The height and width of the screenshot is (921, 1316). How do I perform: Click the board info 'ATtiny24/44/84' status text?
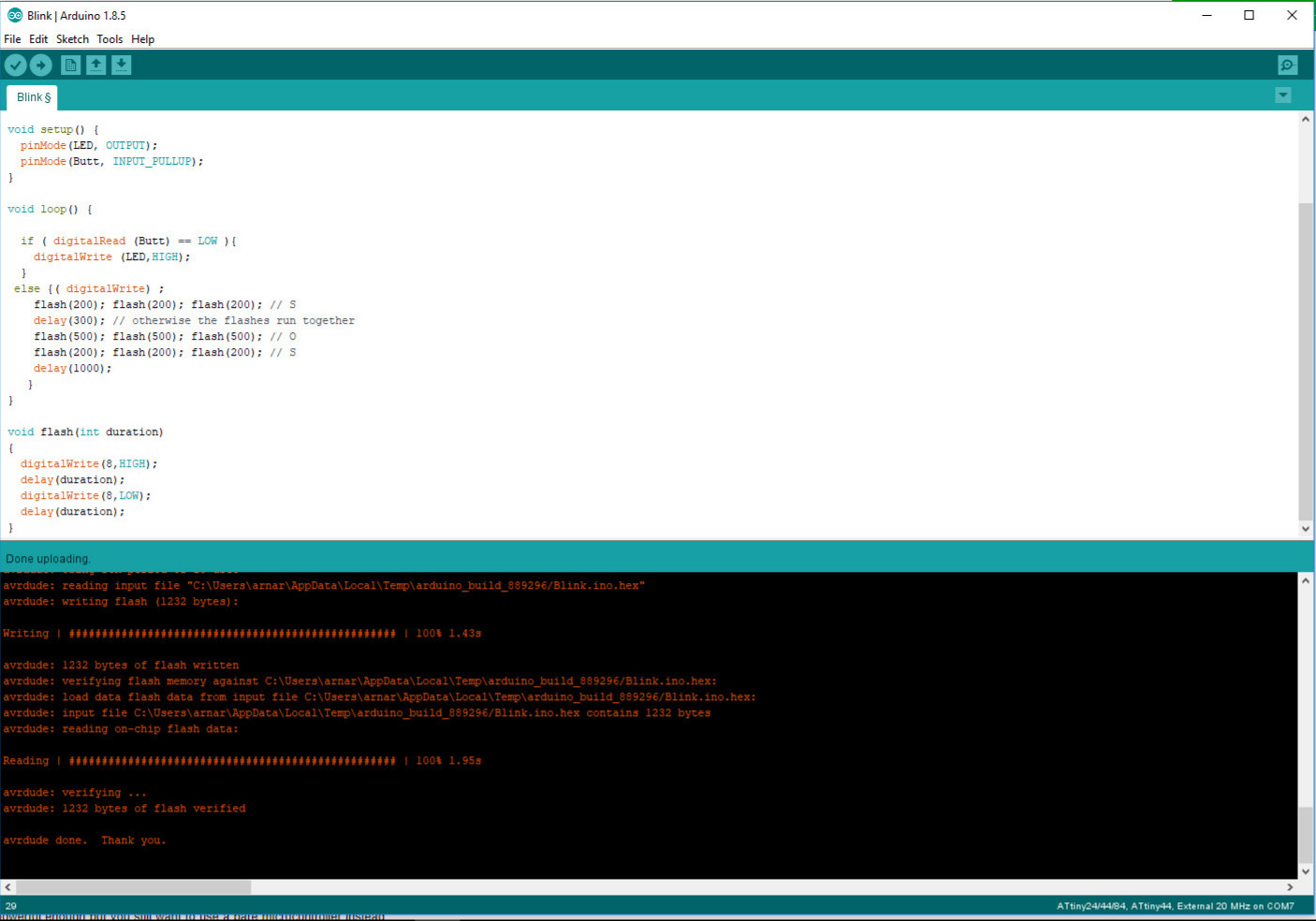coord(1176,906)
